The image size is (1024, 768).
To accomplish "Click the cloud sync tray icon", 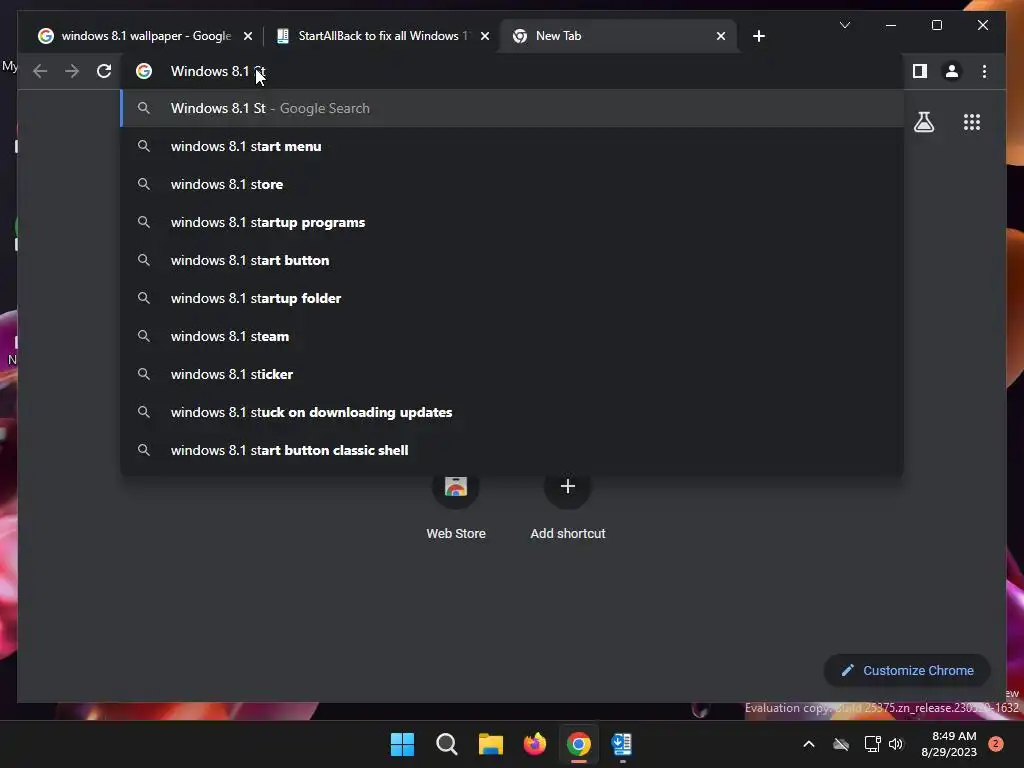I will [841, 744].
